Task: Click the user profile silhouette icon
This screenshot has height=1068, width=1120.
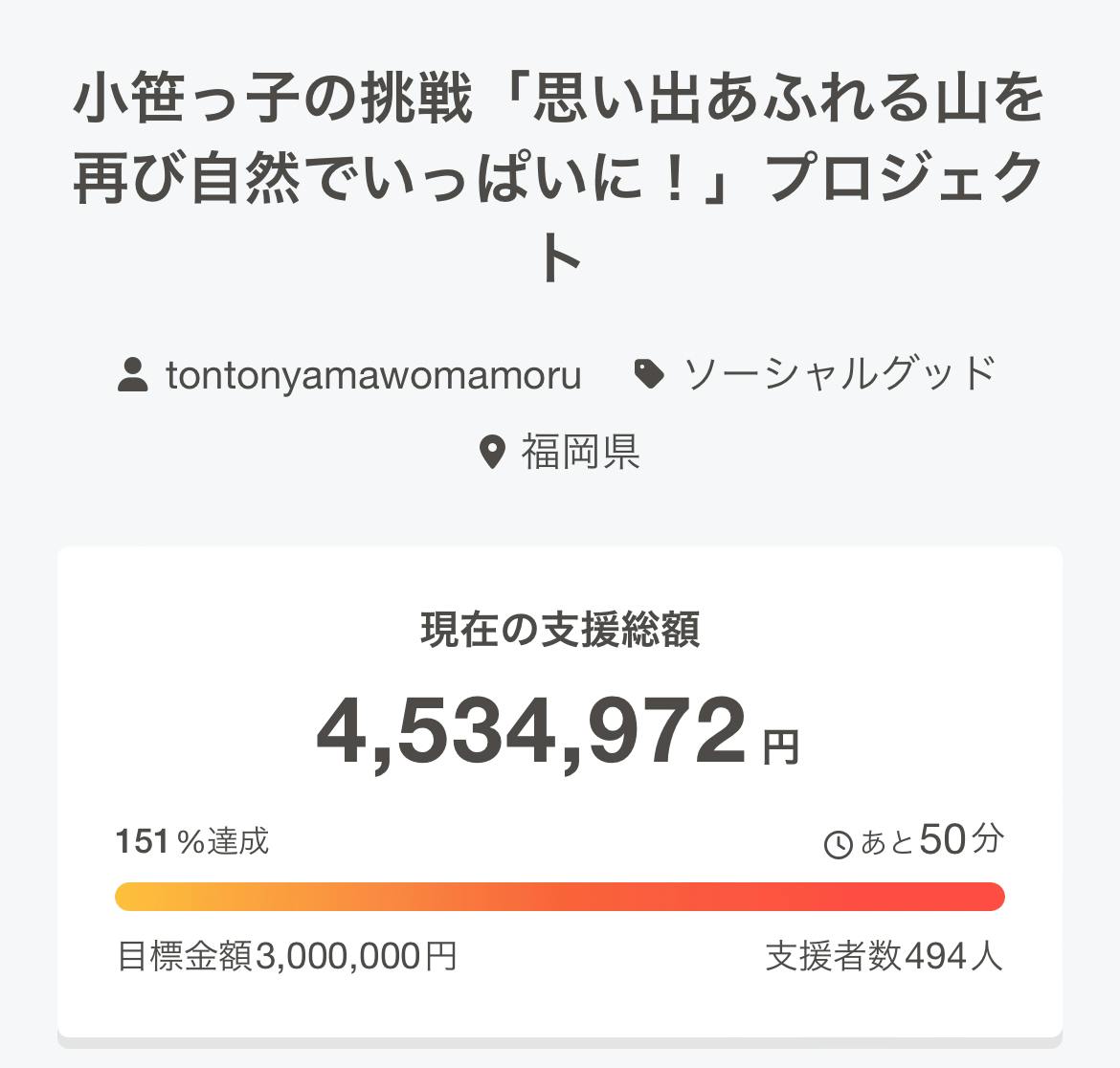Action: (133, 374)
